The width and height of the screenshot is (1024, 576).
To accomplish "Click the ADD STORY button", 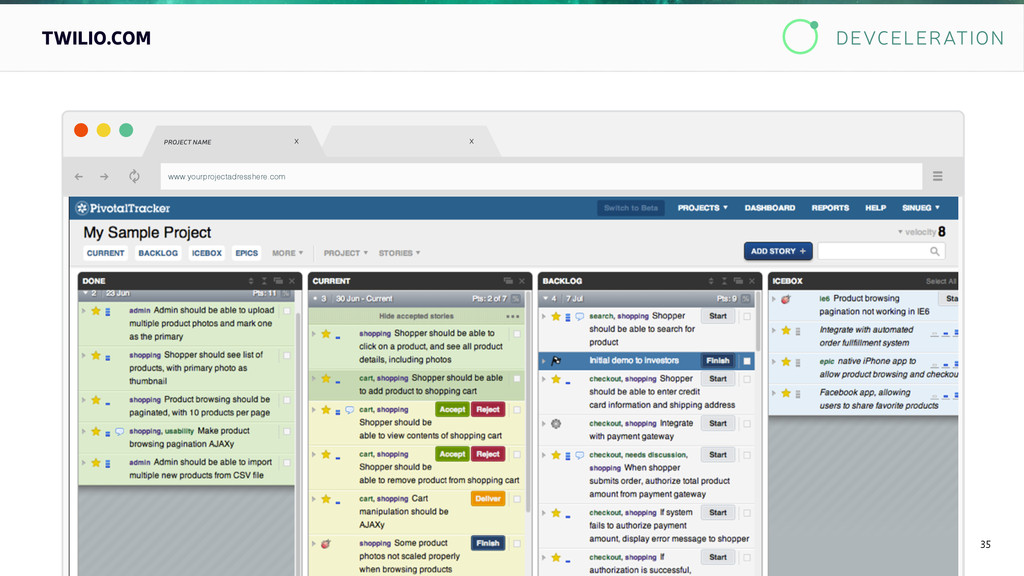I will tap(778, 251).
